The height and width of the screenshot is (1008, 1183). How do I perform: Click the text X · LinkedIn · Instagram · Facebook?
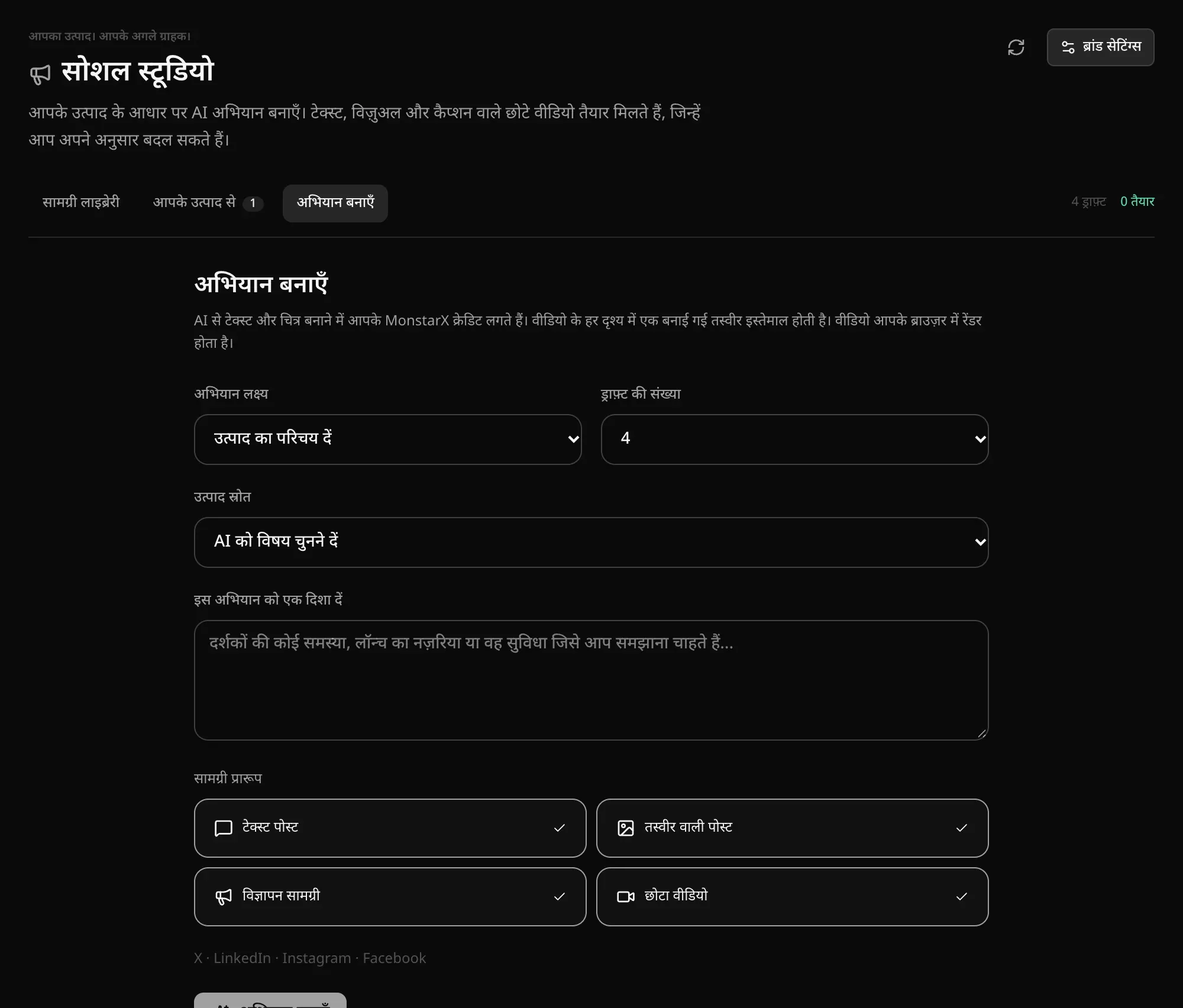pos(310,958)
